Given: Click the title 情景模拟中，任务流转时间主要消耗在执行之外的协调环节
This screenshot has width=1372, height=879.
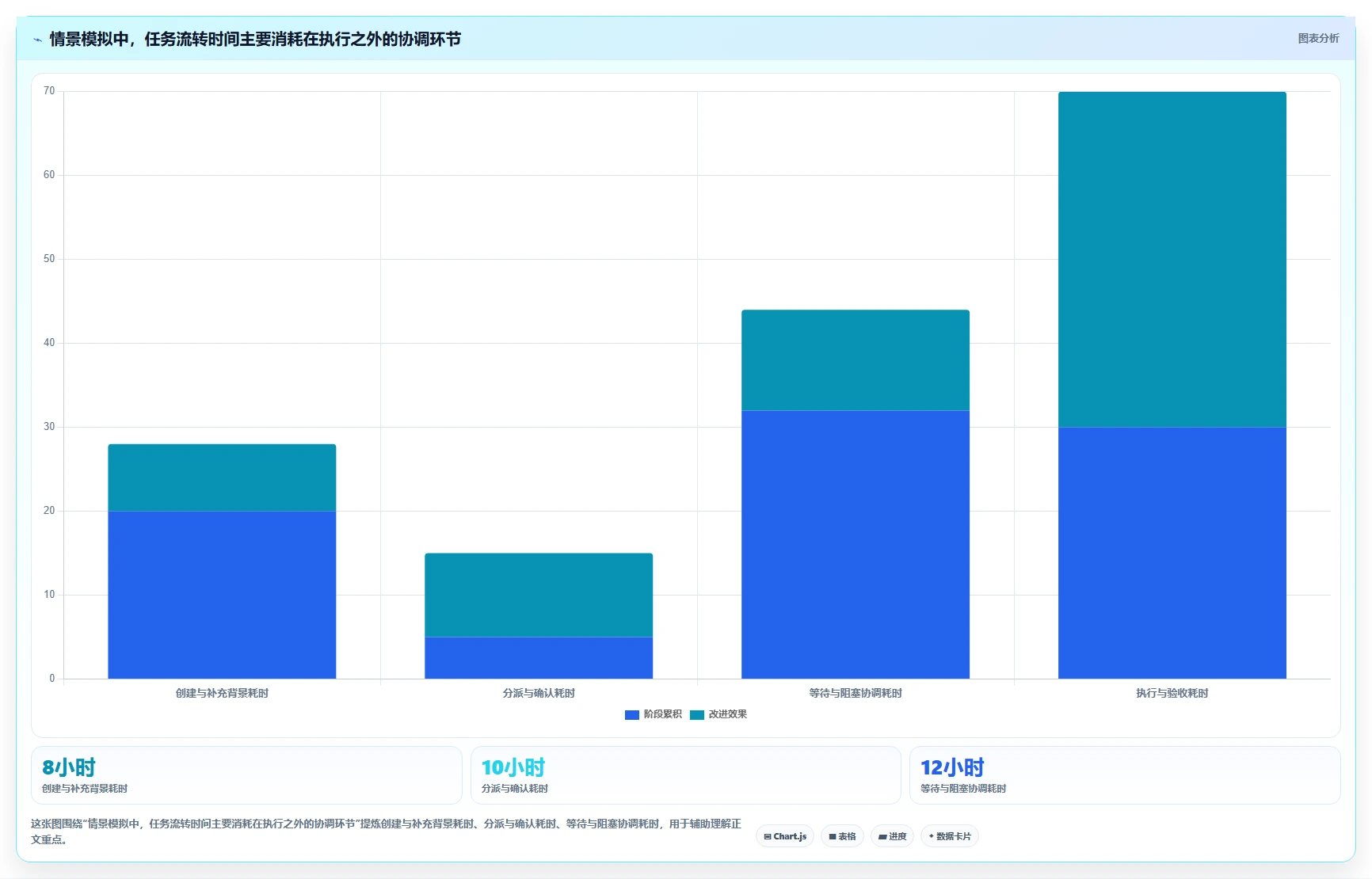Looking at the screenshot, I should point(255,39).
